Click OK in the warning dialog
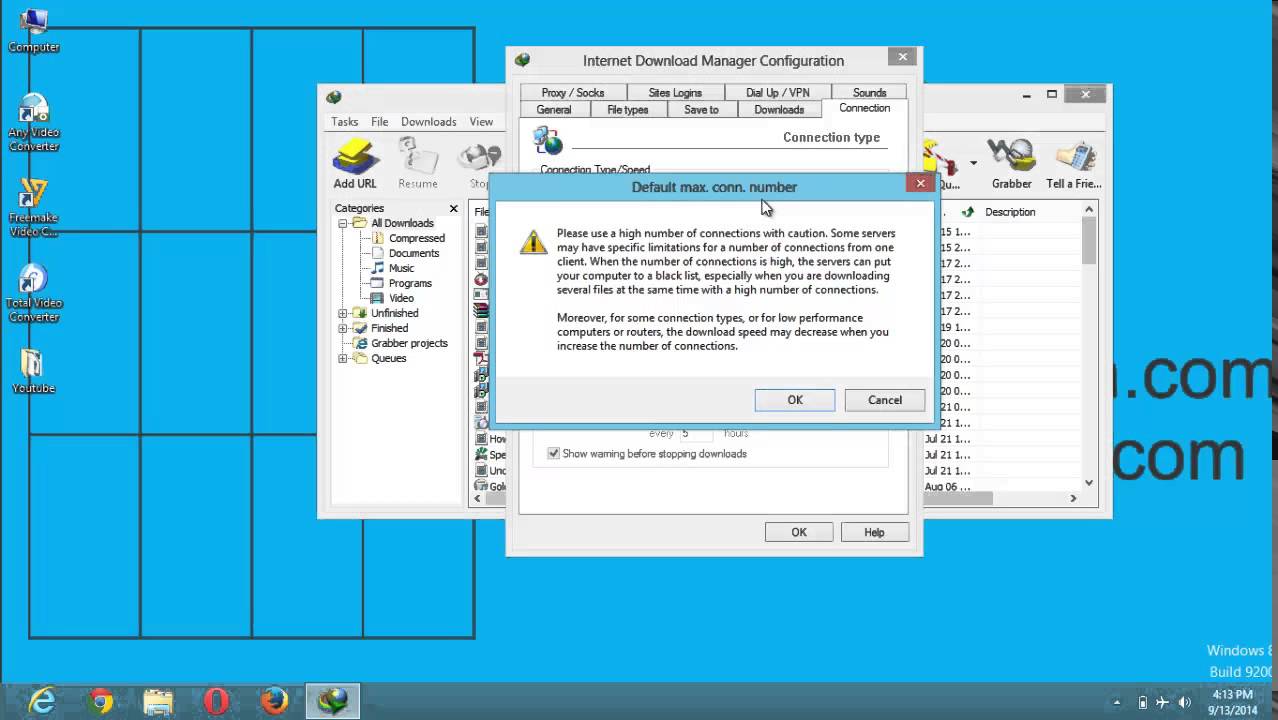 tap(795, 400)
